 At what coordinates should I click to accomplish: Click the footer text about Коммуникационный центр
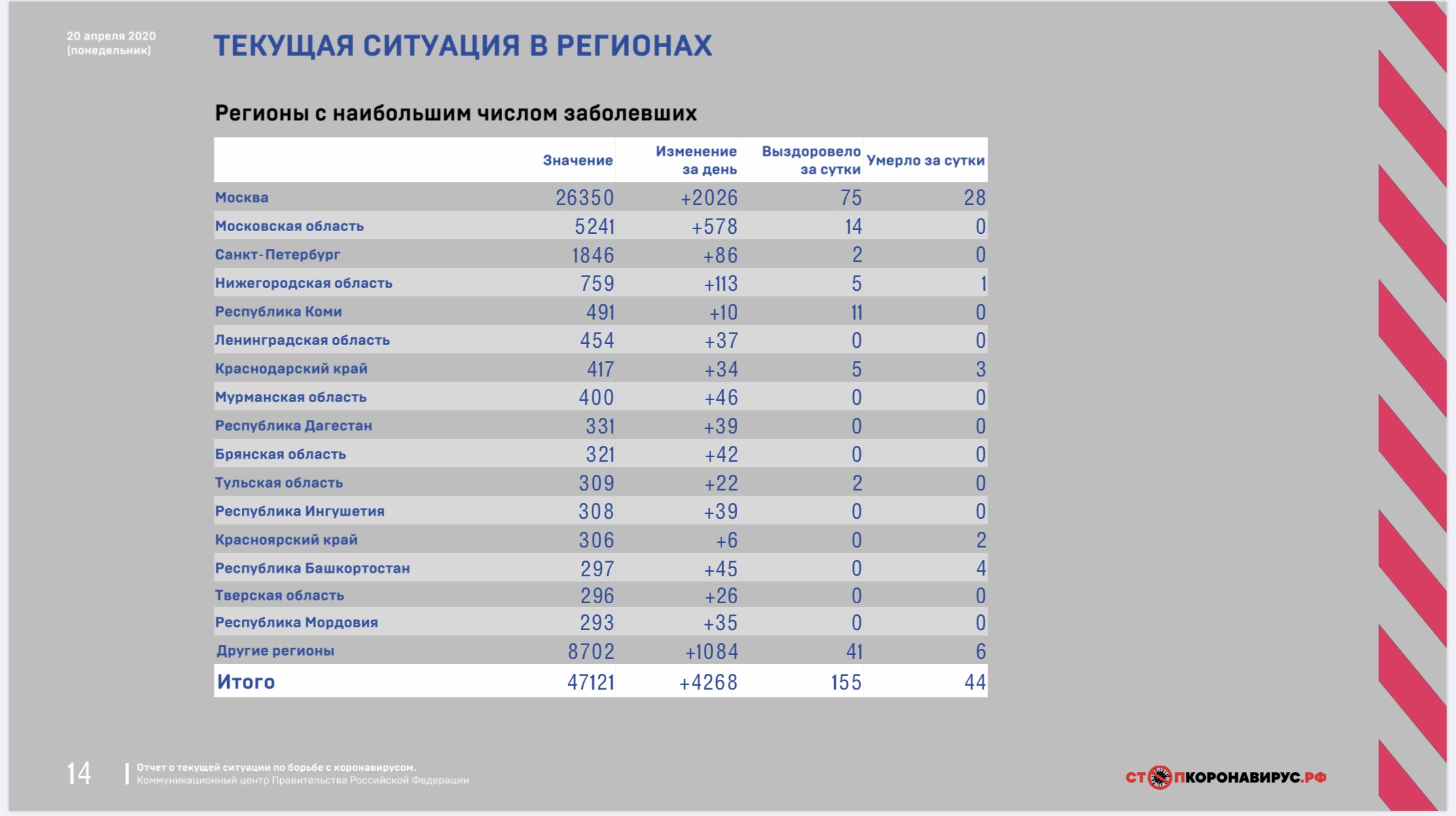[302, 780]
